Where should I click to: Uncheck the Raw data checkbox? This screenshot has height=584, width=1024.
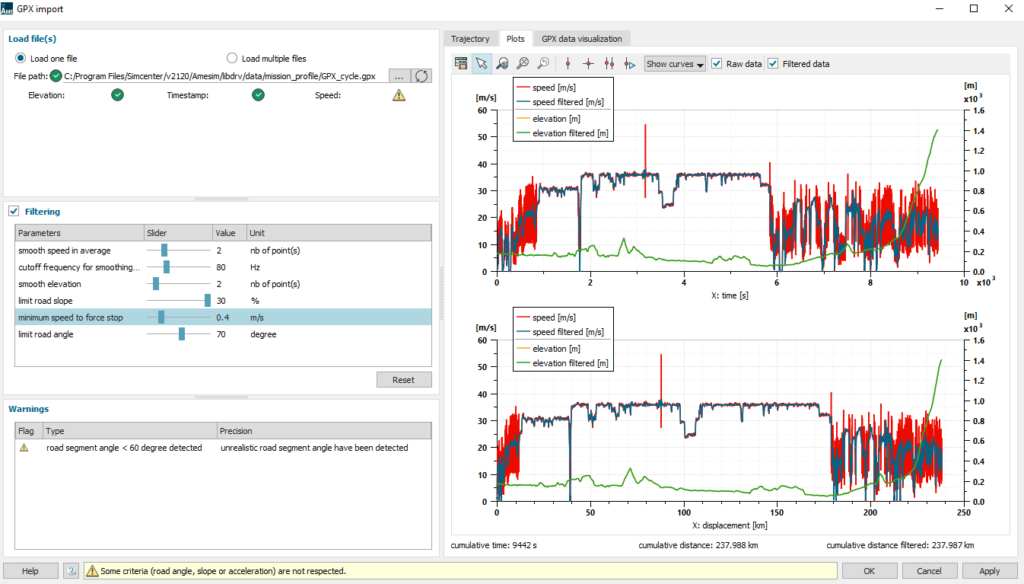(717, 63)
